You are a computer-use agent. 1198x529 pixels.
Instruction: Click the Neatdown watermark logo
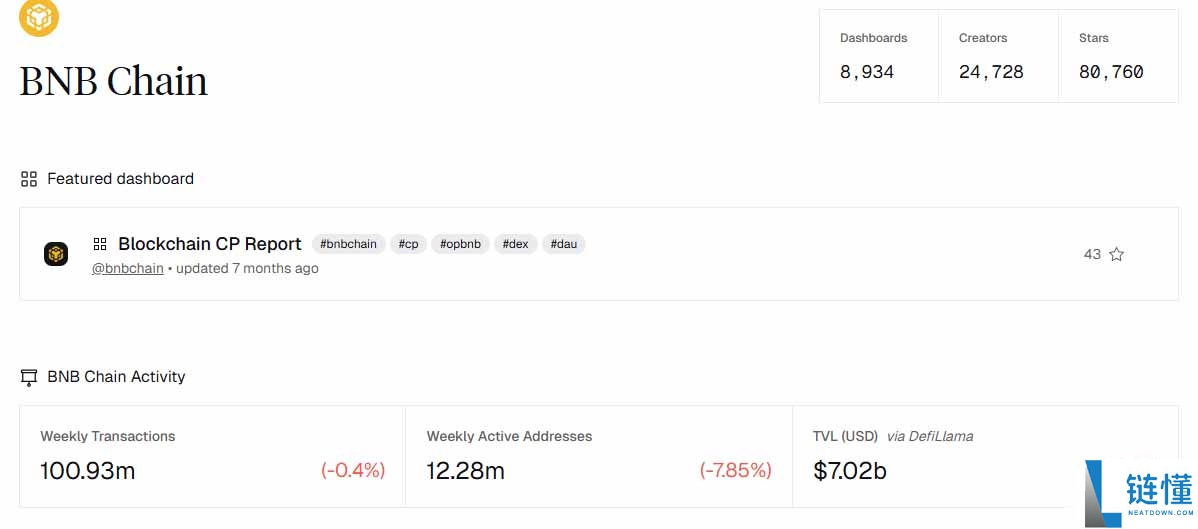pos(1138,493)
